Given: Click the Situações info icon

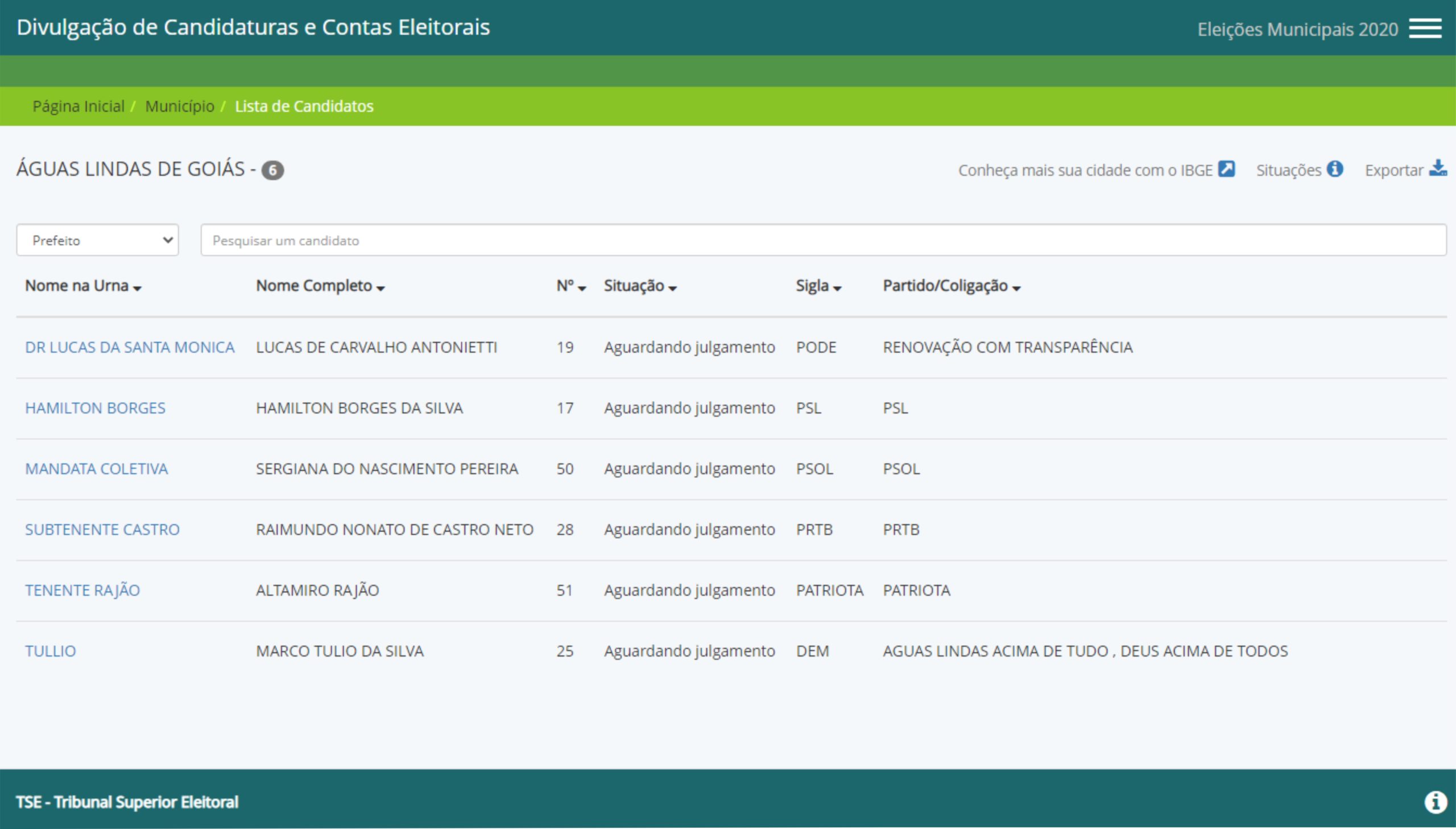Looking at the screenshot, I should (1334, 169).
